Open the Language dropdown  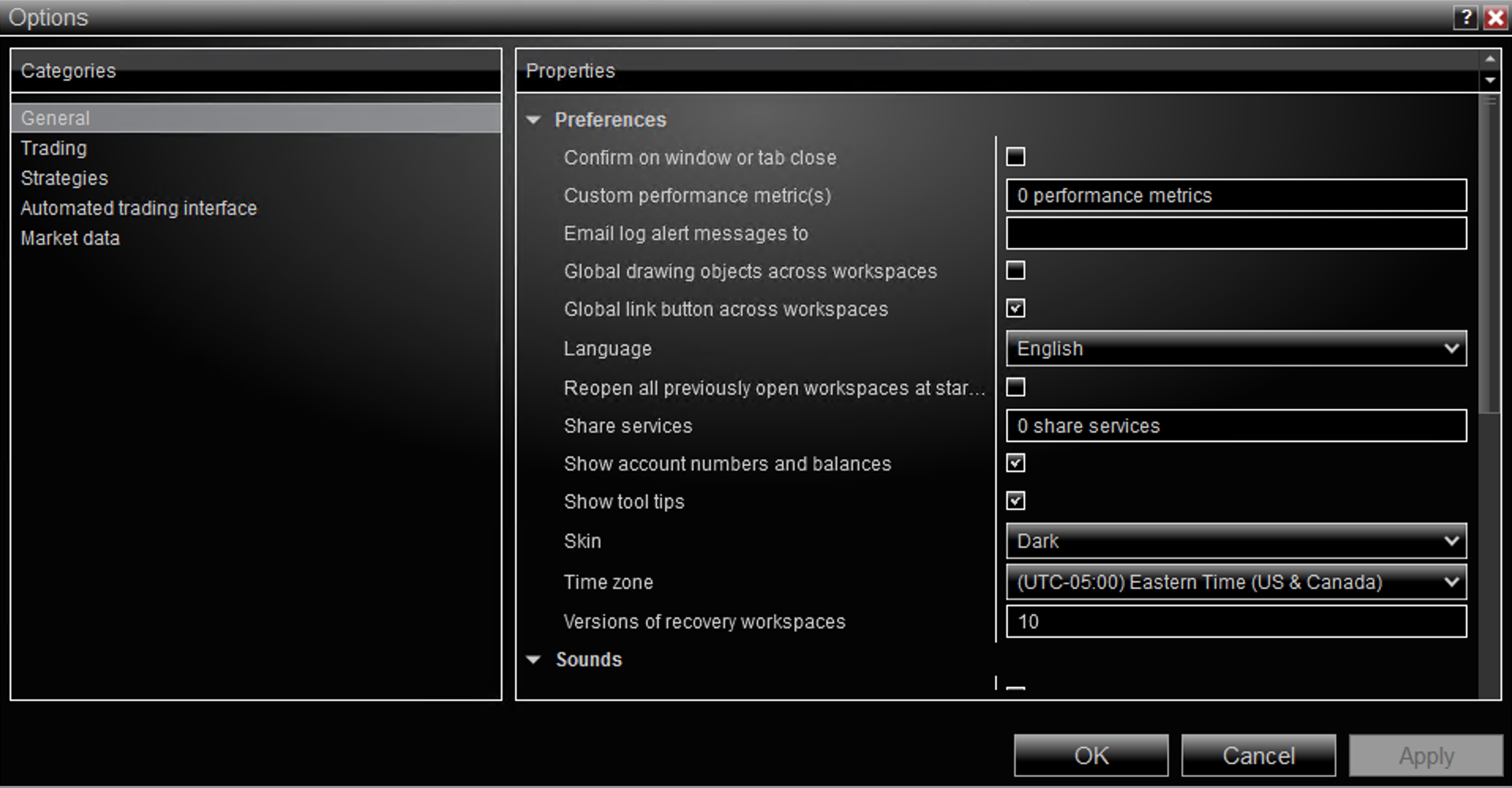(1236, 348)
